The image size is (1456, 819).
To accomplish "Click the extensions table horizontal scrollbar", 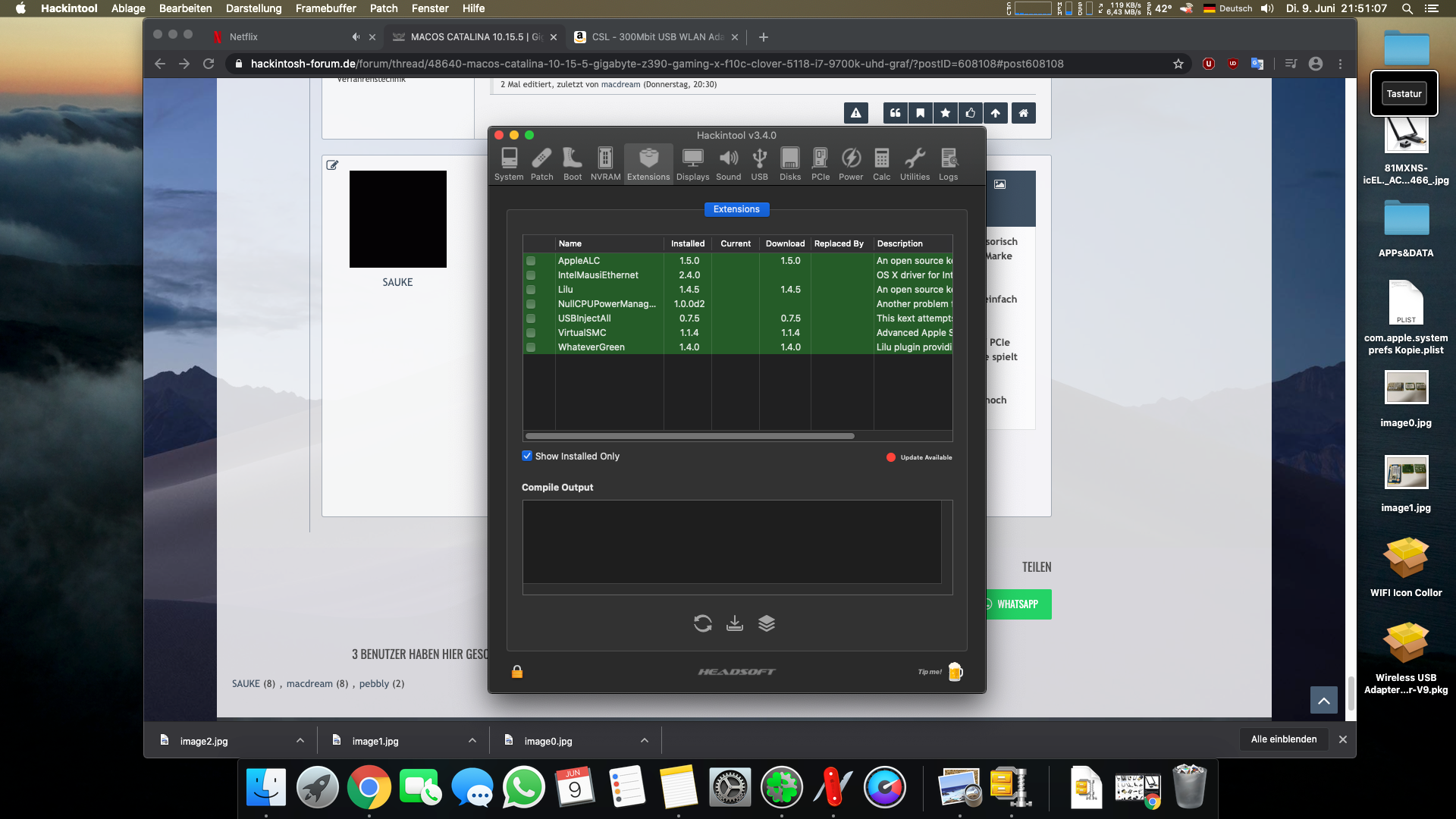I will tap(689, 436).
